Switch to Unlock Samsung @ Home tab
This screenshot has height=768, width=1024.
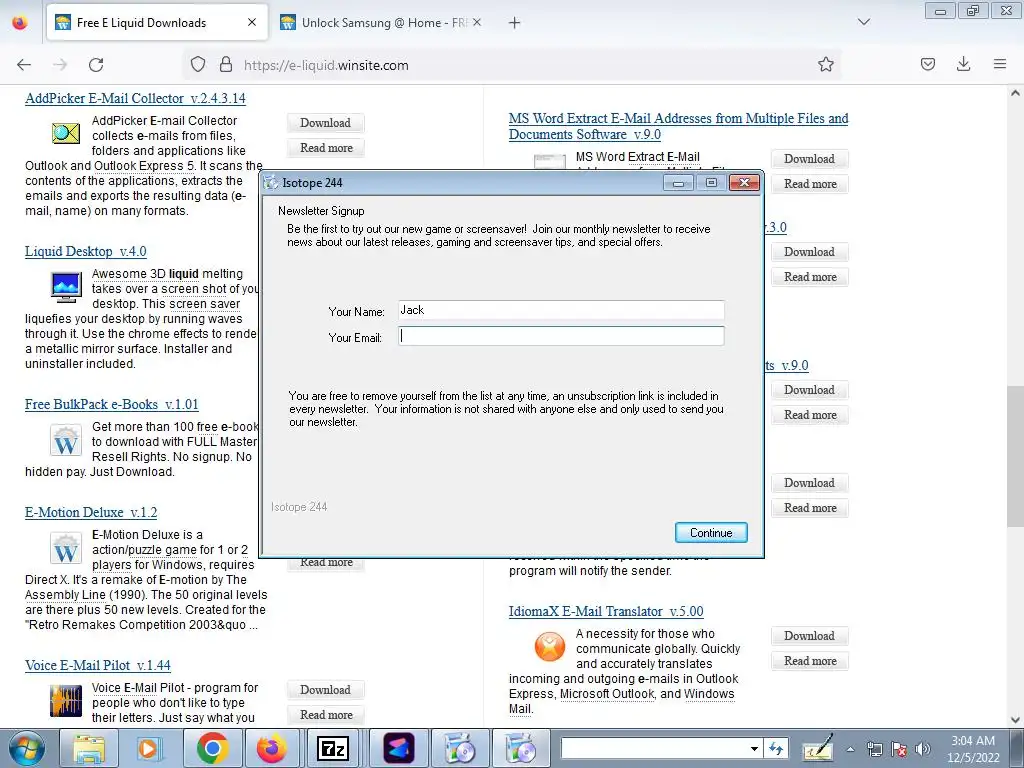pyautogui.click(x=381, y=23)
